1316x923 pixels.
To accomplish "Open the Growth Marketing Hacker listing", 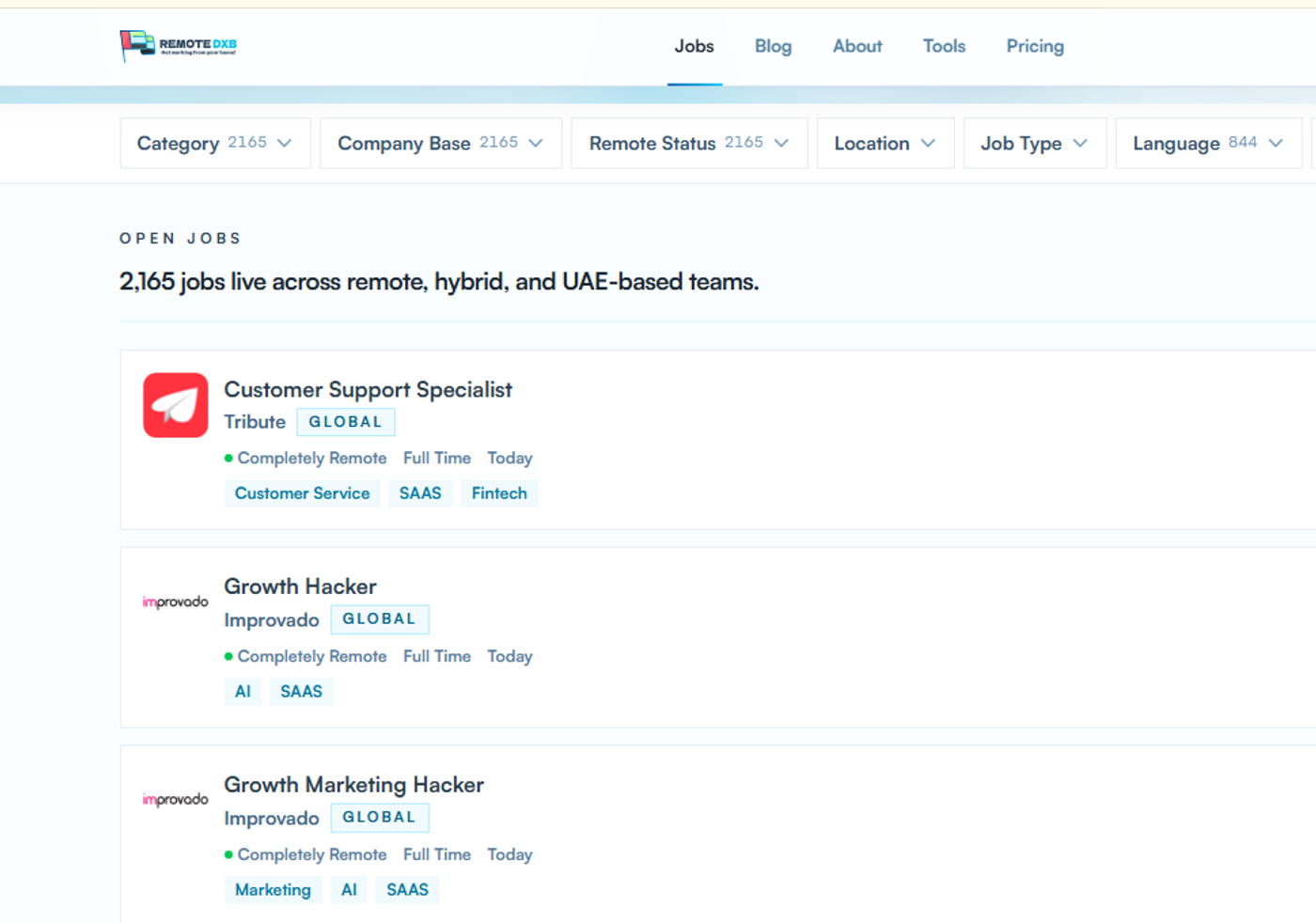I will (353, 785).
